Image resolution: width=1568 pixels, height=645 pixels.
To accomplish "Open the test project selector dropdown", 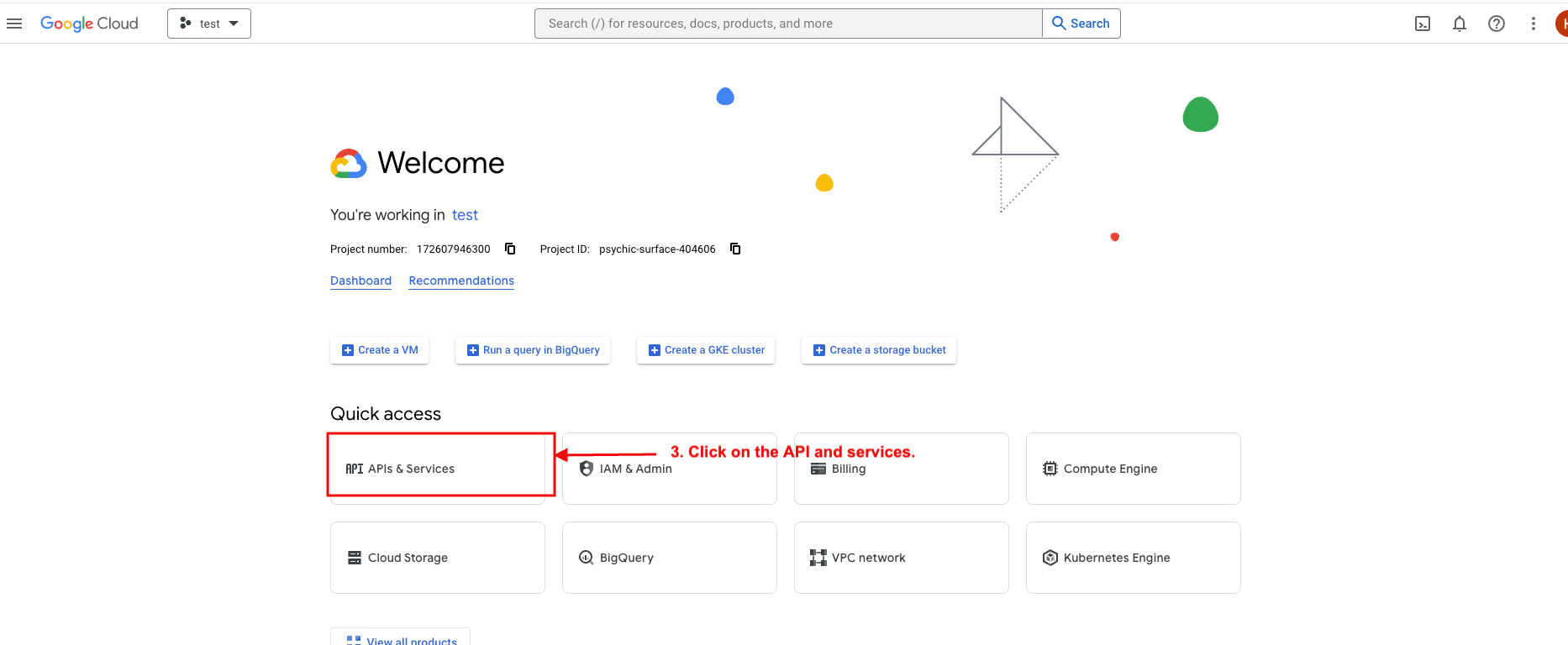I will [x=209, y=24].
